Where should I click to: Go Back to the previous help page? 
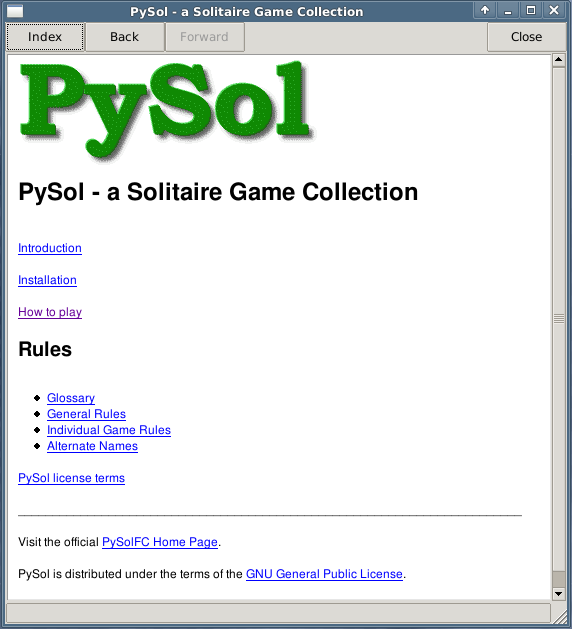tap(125, 37)
